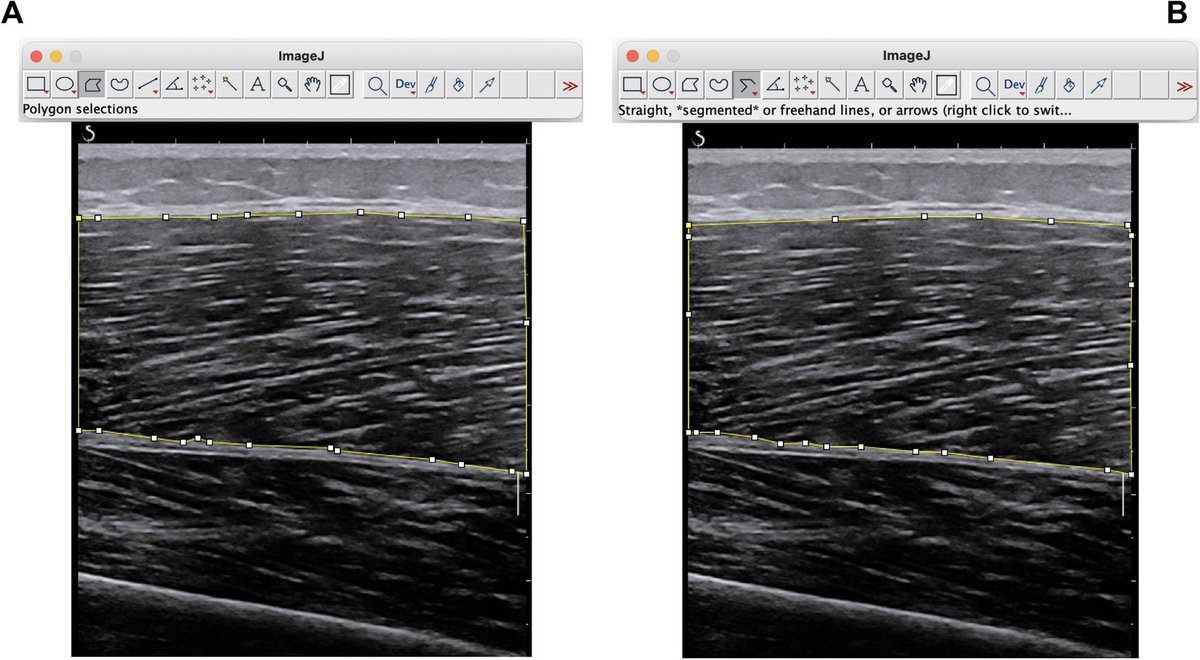Select the Angle measurement tool
The height and width of the screenshot is (660, 1200).
click(172, 85)
